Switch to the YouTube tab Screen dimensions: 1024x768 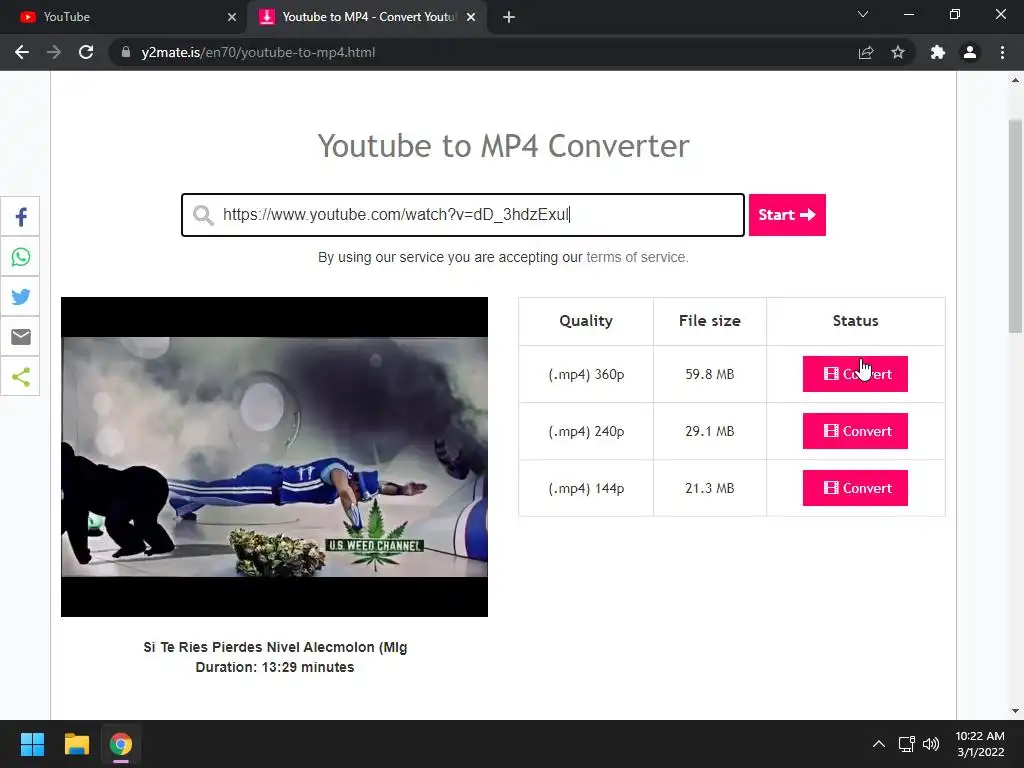point(124,17)
